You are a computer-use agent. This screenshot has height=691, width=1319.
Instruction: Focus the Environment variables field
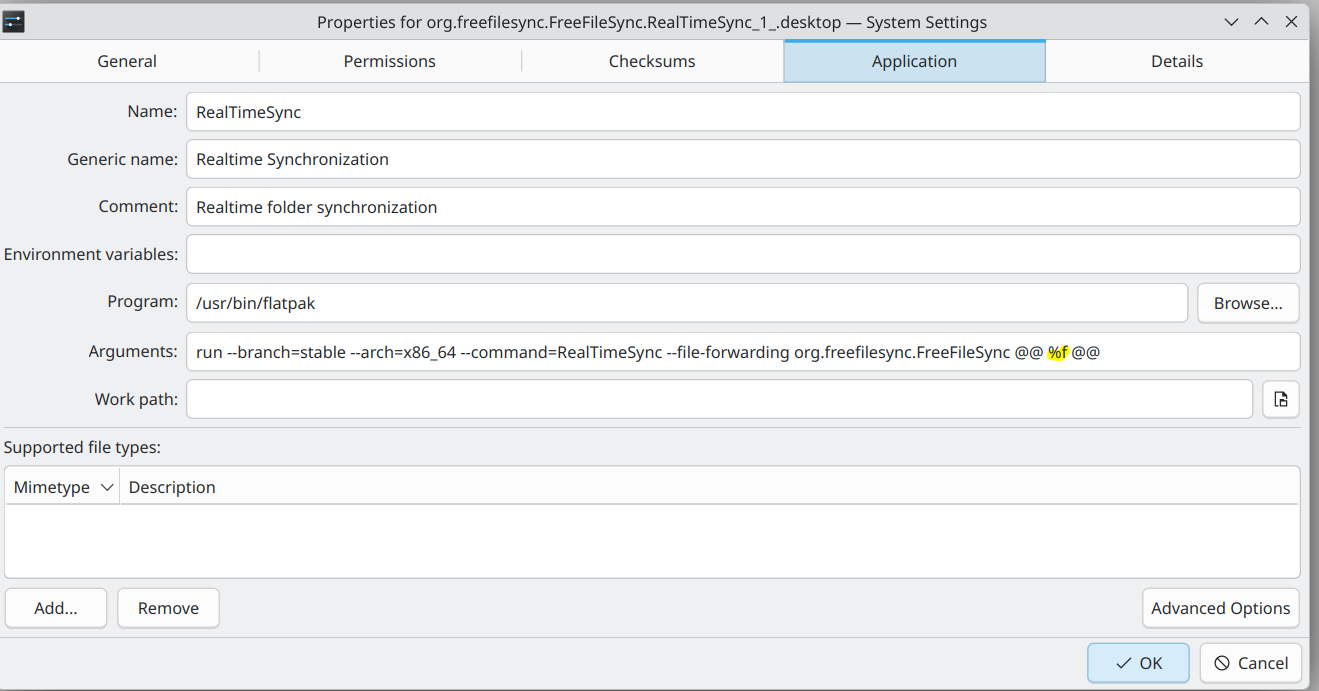pos(743,254)
